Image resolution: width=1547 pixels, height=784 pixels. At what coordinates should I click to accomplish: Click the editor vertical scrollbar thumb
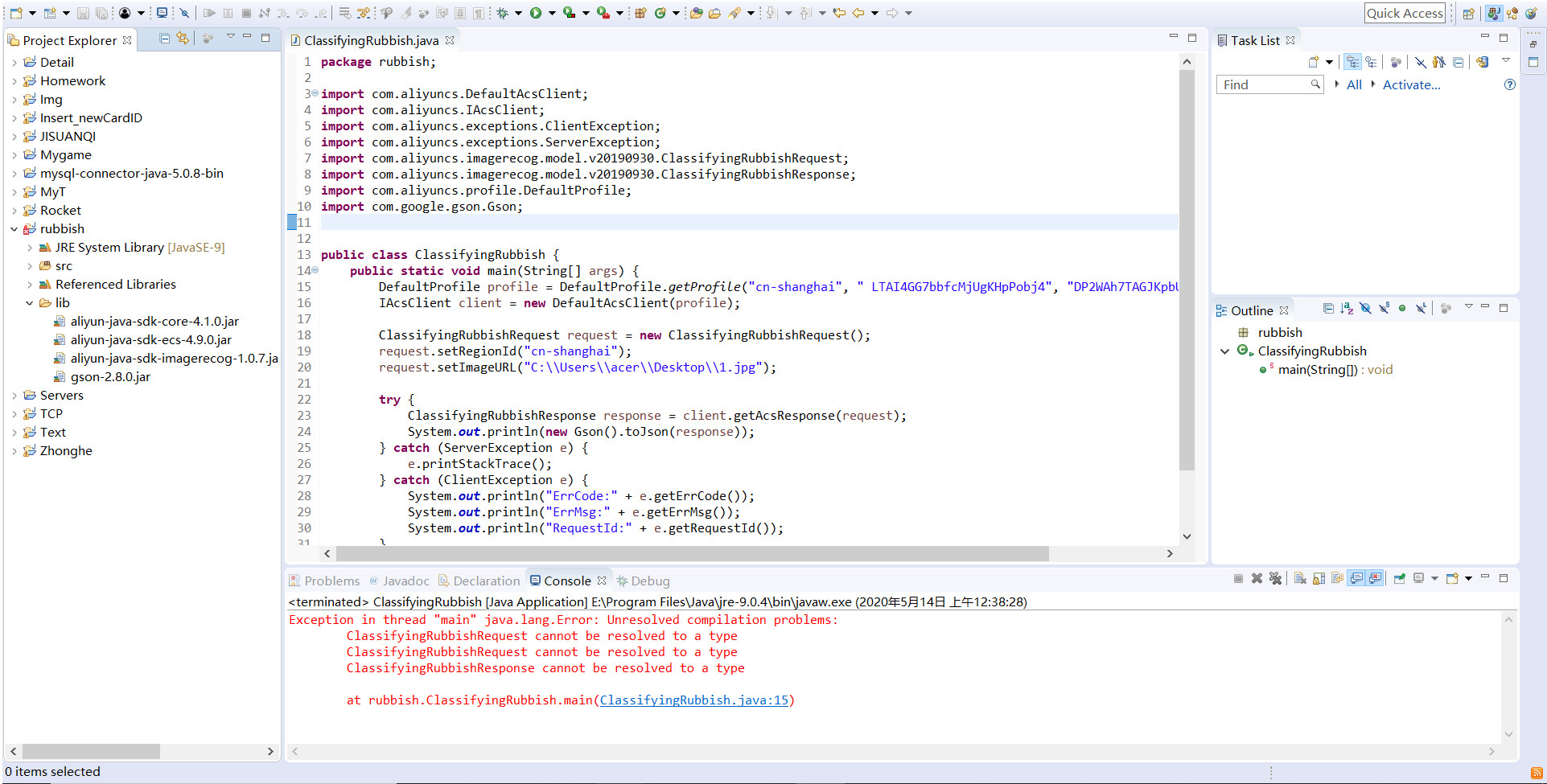1187,270
